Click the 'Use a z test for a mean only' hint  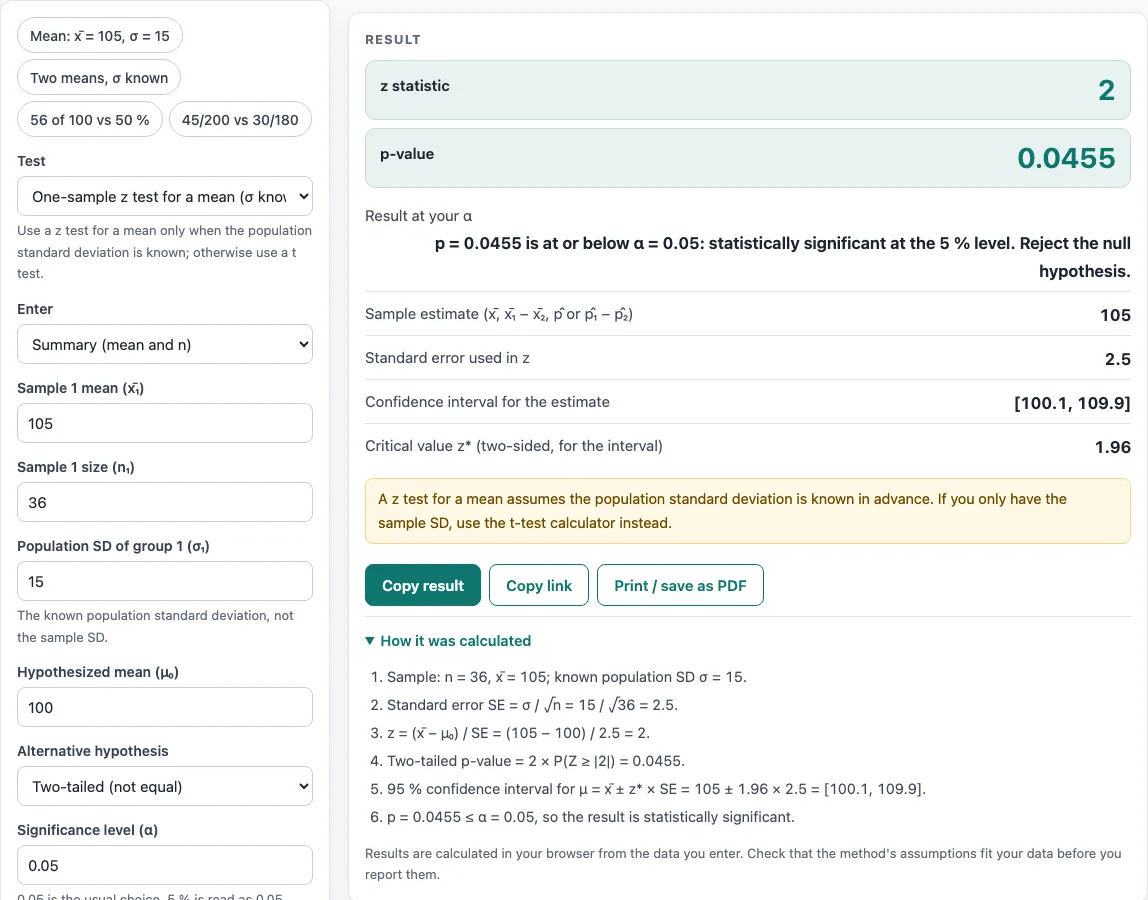click(165, 252)
